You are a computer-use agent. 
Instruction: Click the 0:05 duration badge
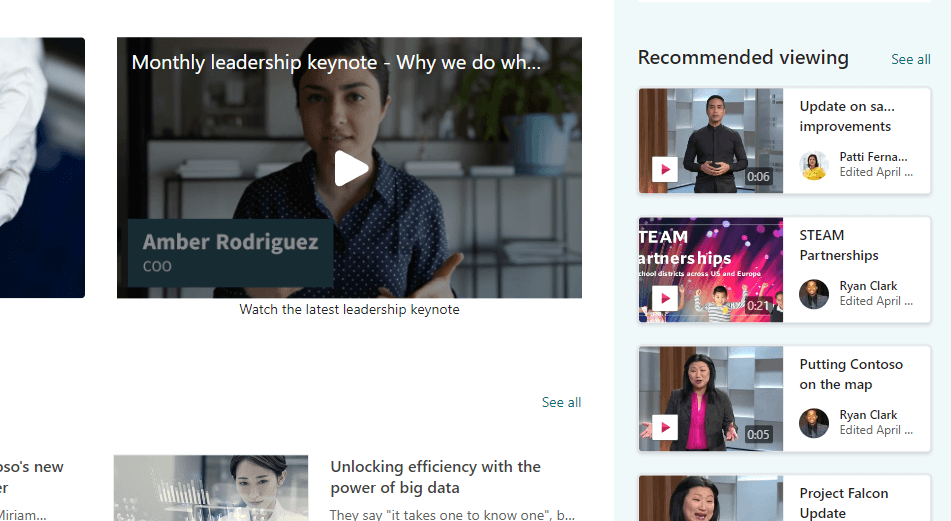(758, 434)
